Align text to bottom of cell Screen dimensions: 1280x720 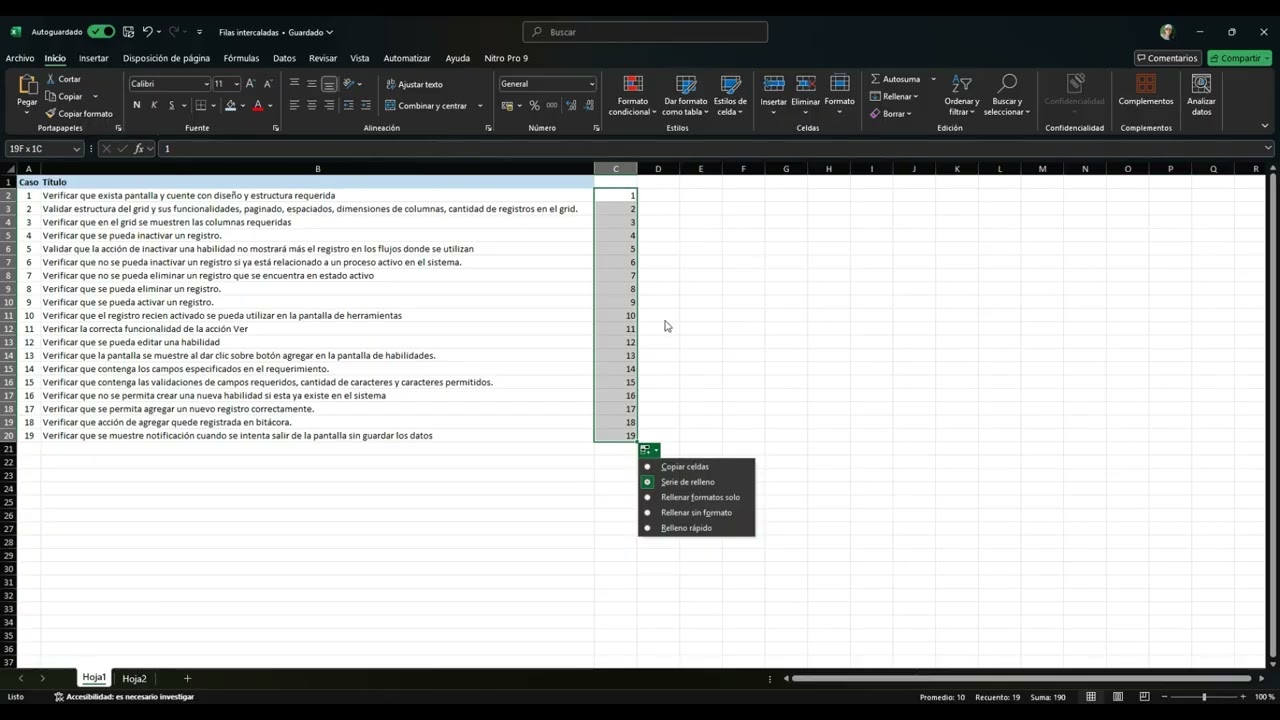point(329,84)
